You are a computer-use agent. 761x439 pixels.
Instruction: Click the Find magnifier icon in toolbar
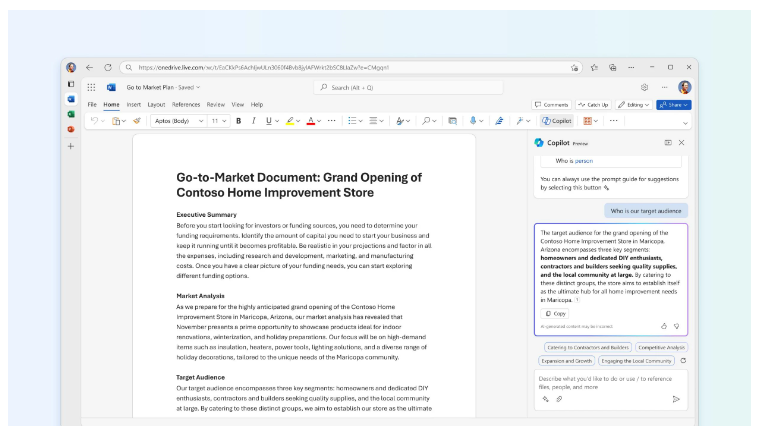point(426,121)
